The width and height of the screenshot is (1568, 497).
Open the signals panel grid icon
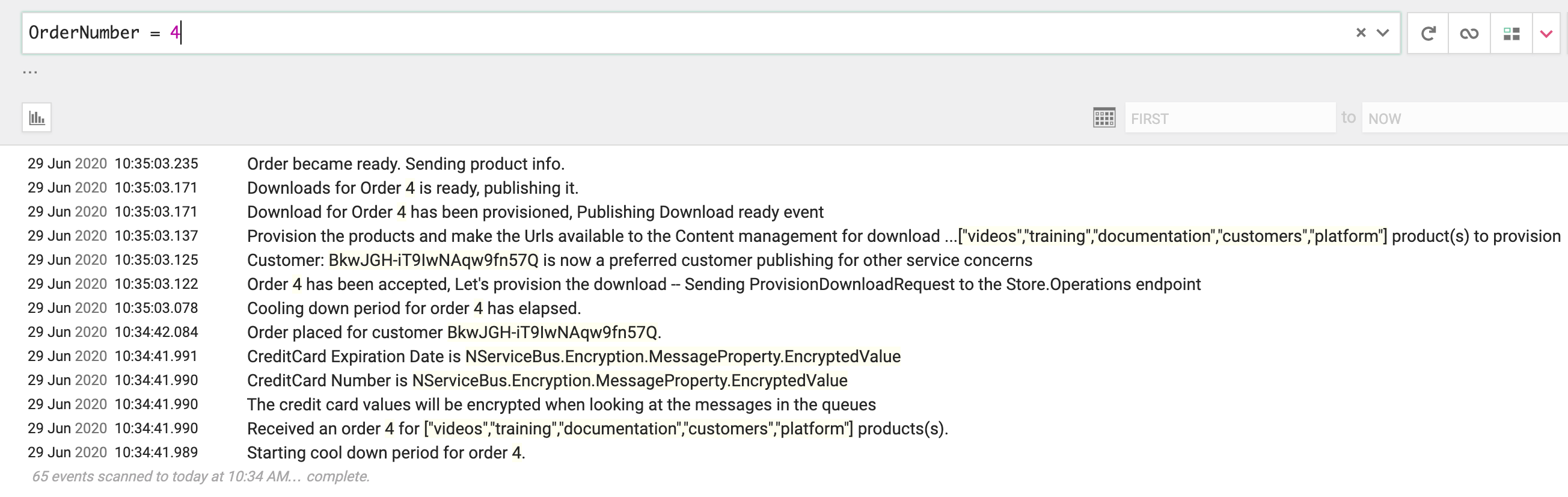click(x=1511, y=33)
